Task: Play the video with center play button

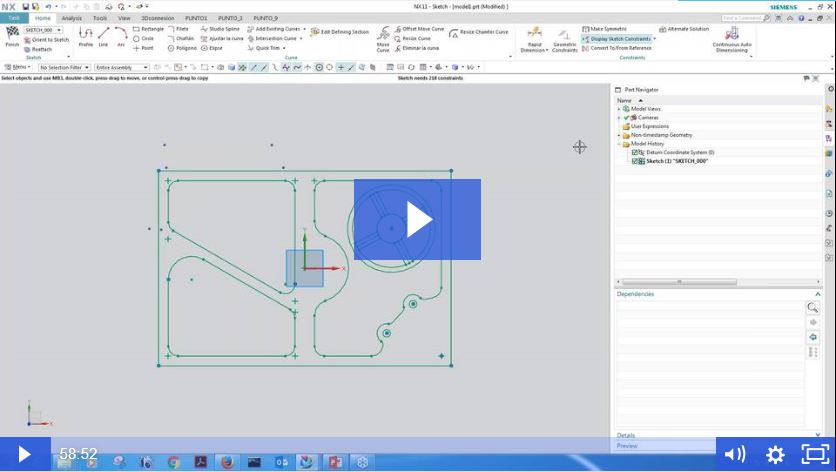Action: (417, 219)
